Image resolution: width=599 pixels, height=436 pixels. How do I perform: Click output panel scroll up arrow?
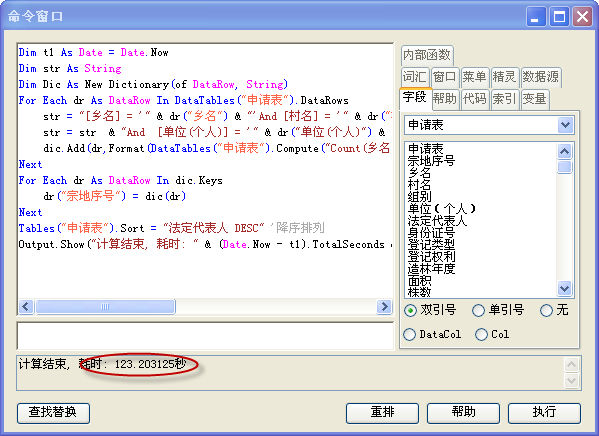tap(571, 365)
